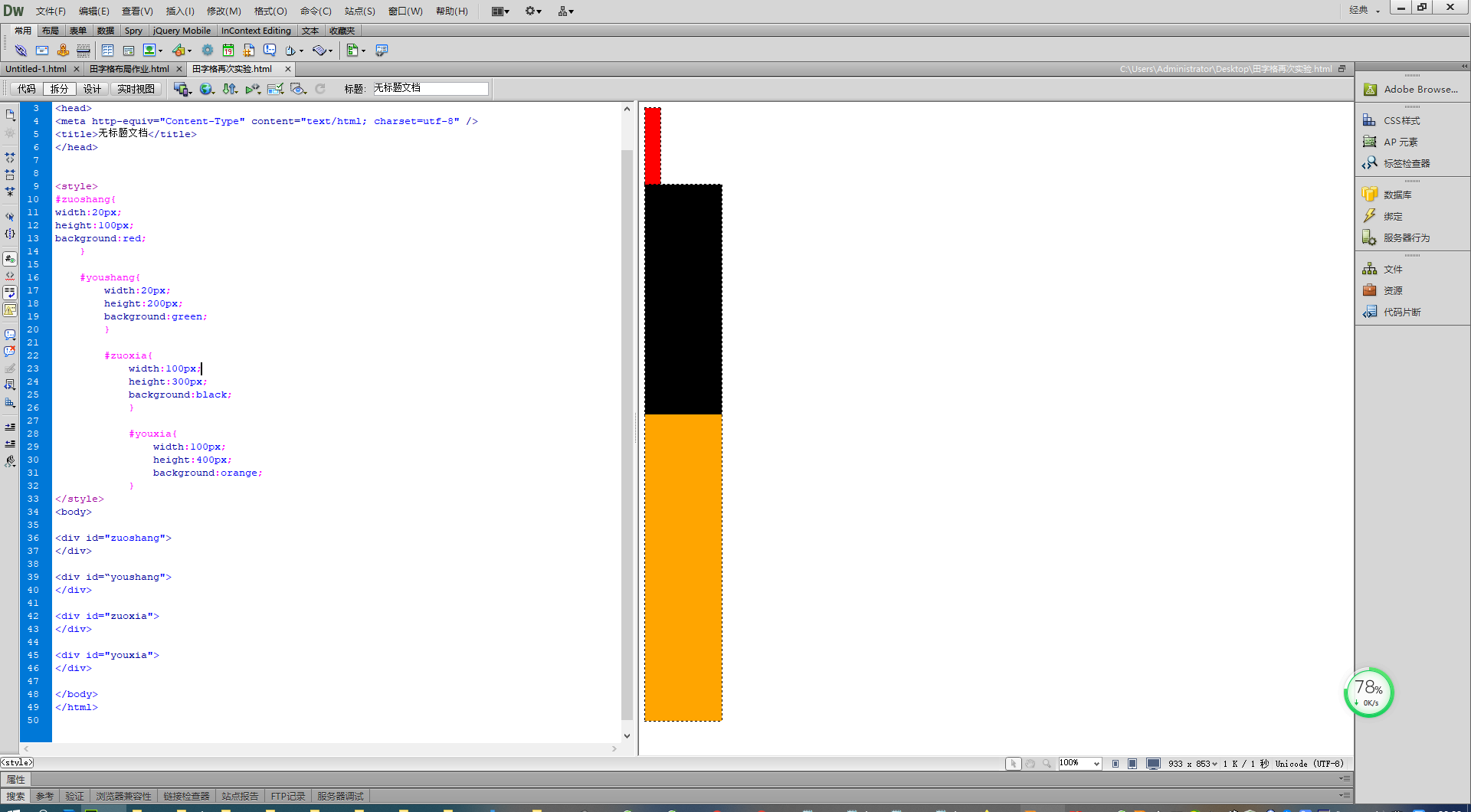Insert a Div tag icon
This screenshot has width=1471, height=812.
[129, 51]
